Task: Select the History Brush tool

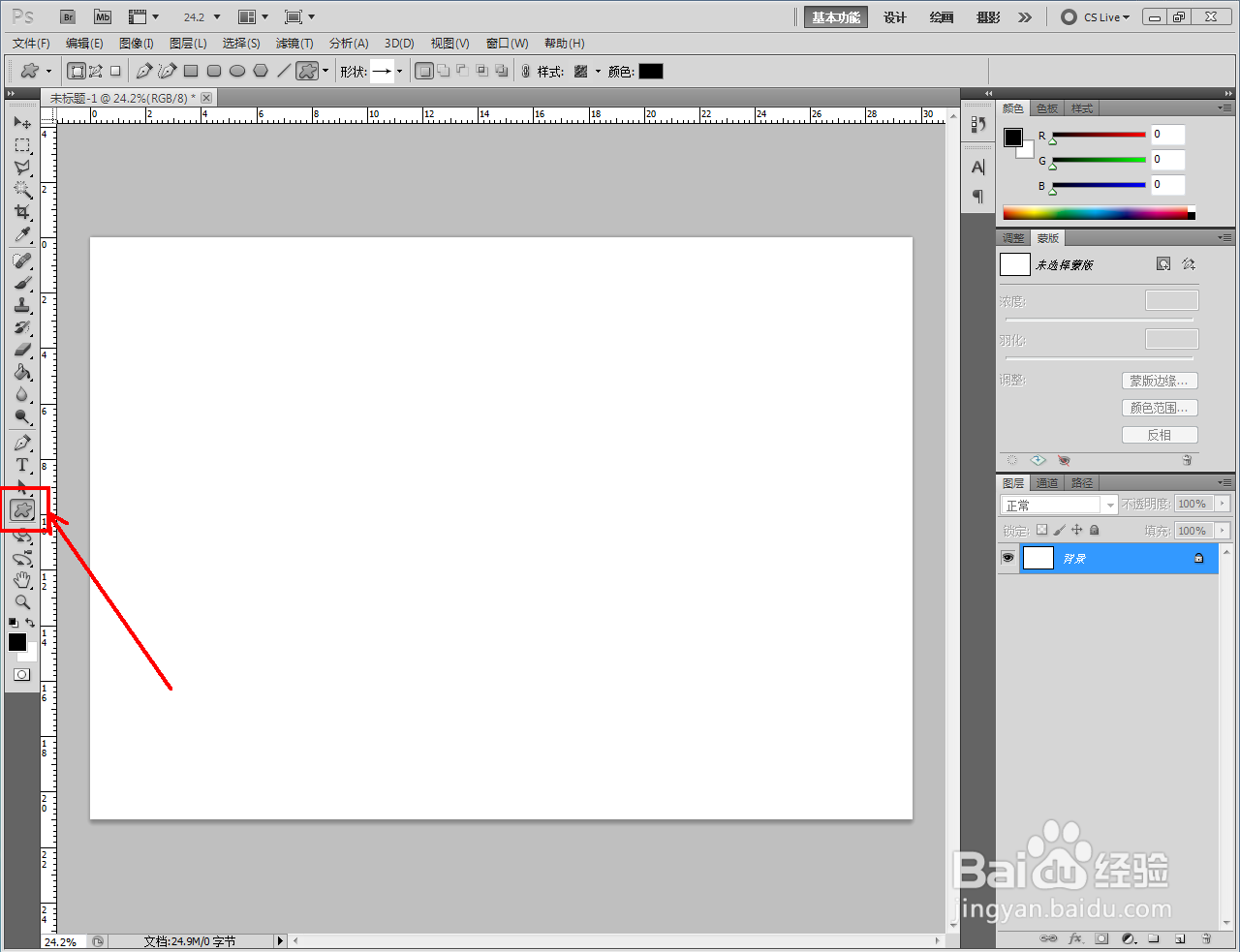Action: pos(22,328)
